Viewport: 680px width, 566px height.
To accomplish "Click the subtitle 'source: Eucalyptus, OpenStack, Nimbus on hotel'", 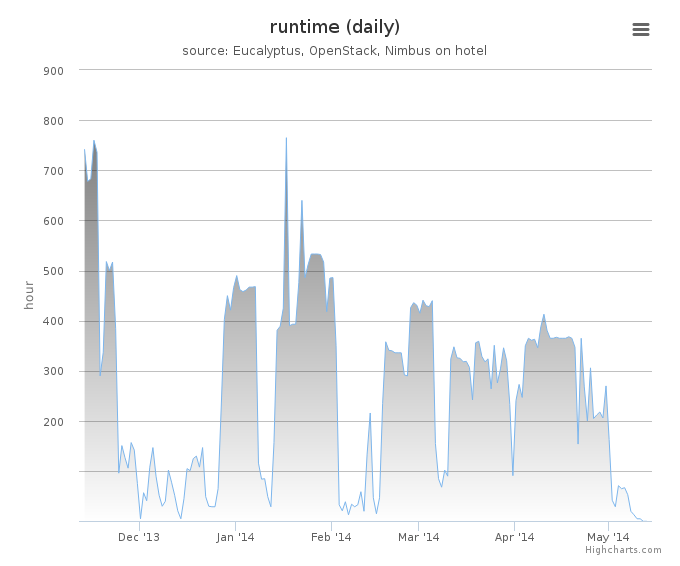I will [x=334, y=51].
